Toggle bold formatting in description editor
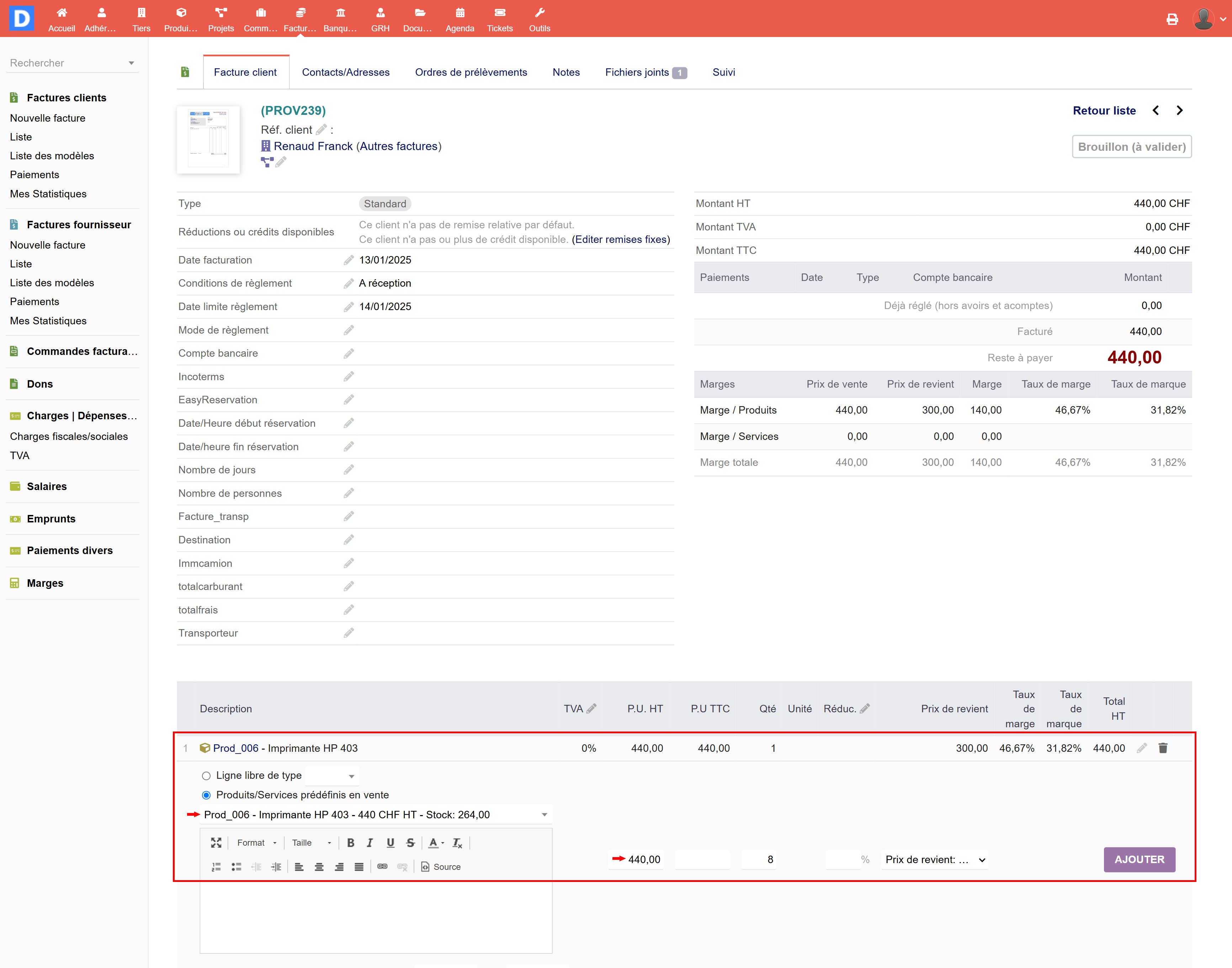 pyautogui.click(x=351, y=843)
